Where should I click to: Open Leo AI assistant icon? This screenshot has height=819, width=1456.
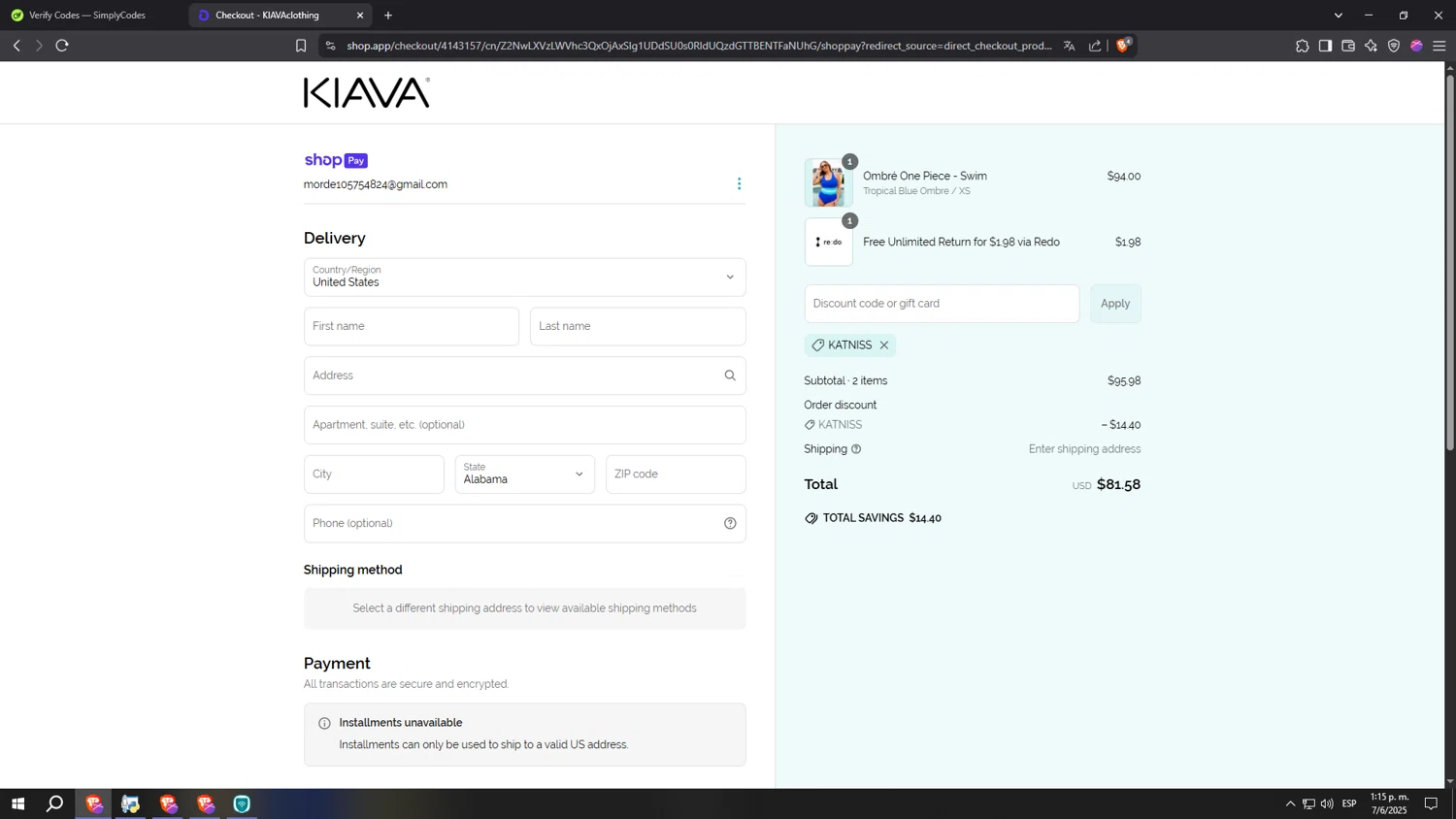click(x=1371, y=46)
